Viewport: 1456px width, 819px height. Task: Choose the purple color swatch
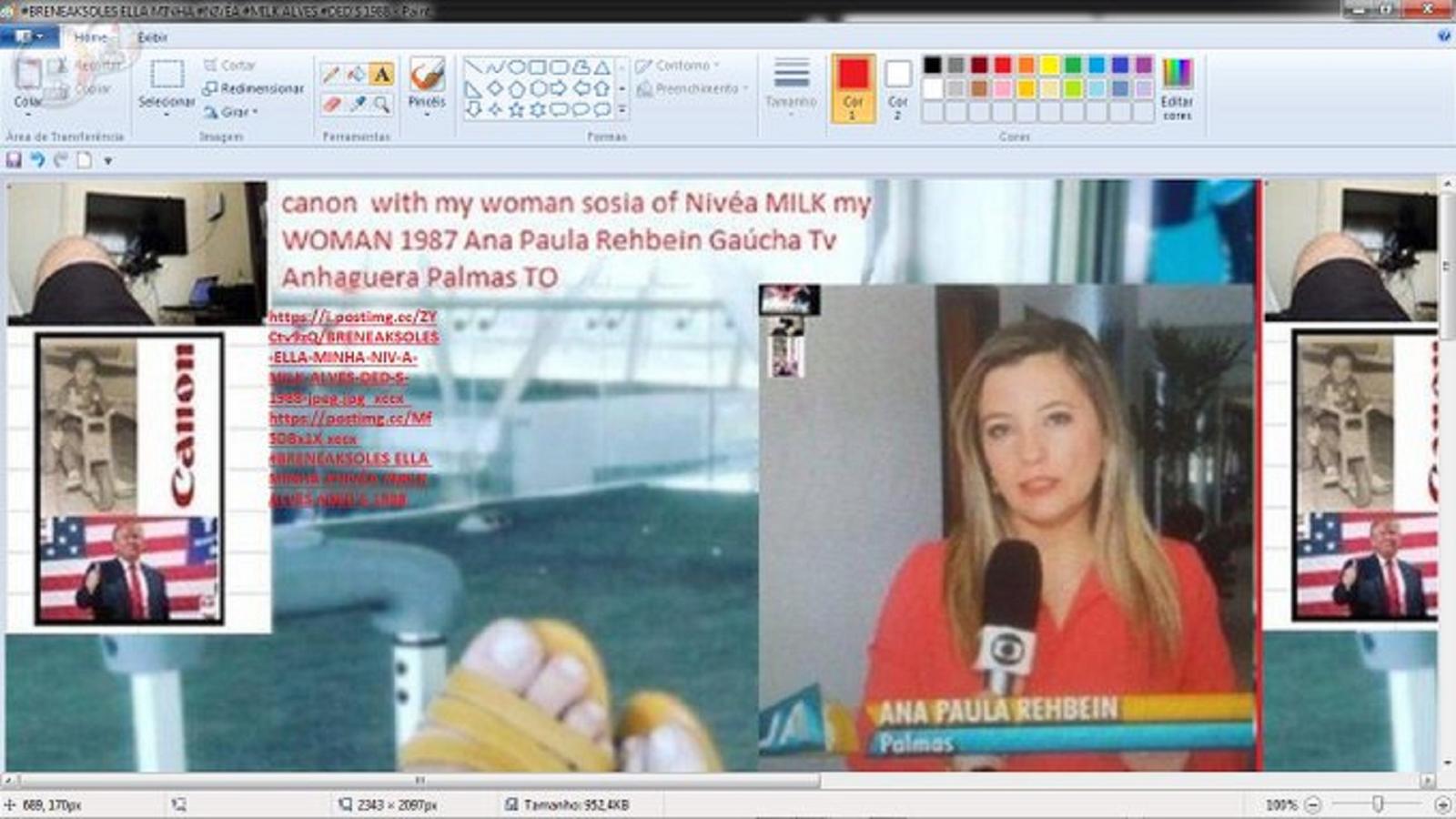[x=1144, y=66]
